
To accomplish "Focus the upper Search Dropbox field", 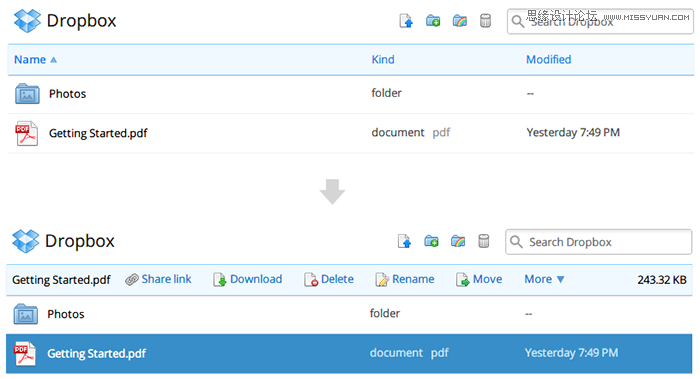I will click(x=600, y=21).
